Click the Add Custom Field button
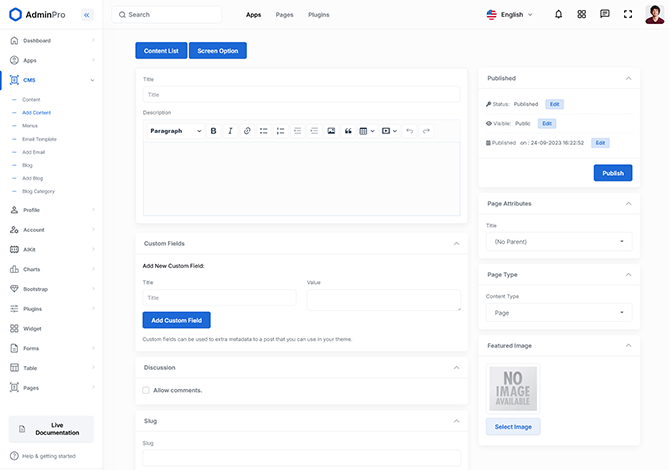670x470 pixels. 176,320
